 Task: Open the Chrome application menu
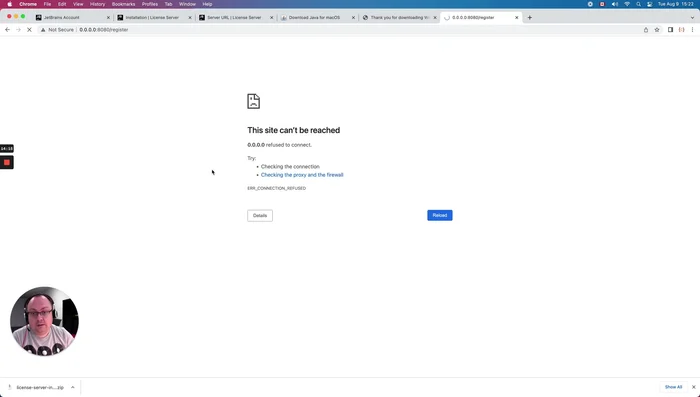pos(28,4)
